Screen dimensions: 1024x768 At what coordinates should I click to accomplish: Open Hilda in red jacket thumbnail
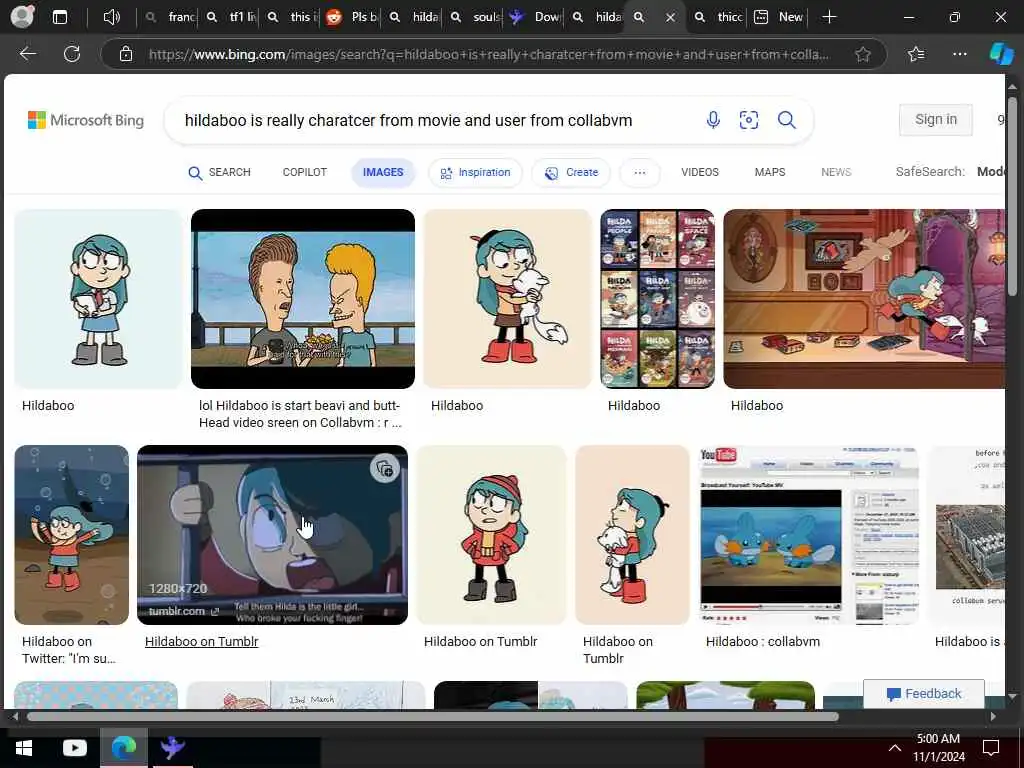point(491,535)
